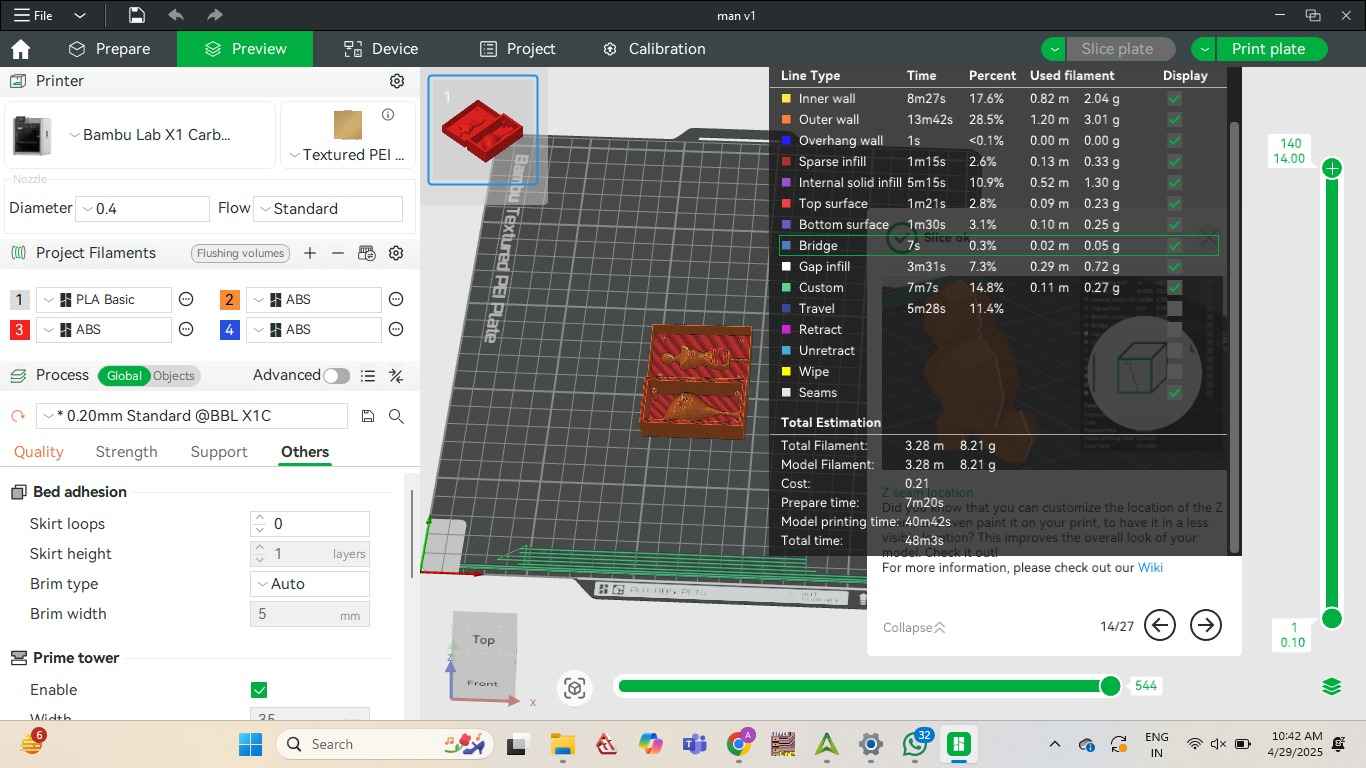
Task: Edit filament 3 ABS options icon
Action: (186, 329)
